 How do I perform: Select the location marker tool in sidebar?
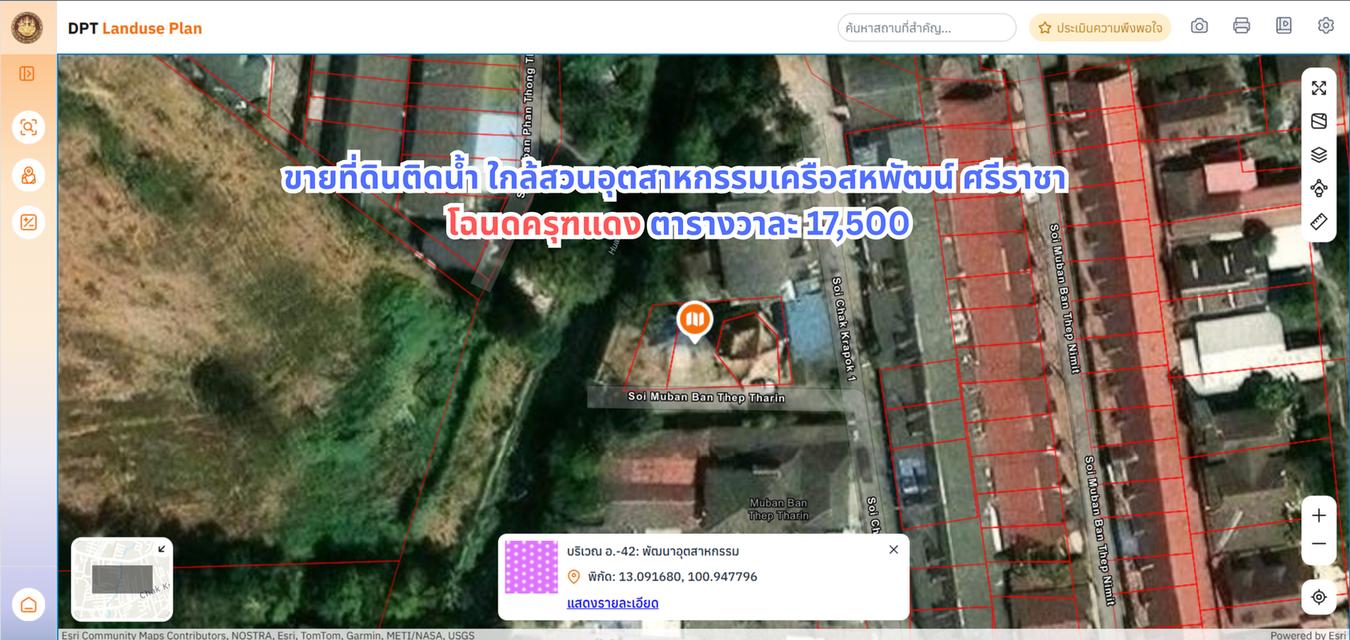click(27, 174)
